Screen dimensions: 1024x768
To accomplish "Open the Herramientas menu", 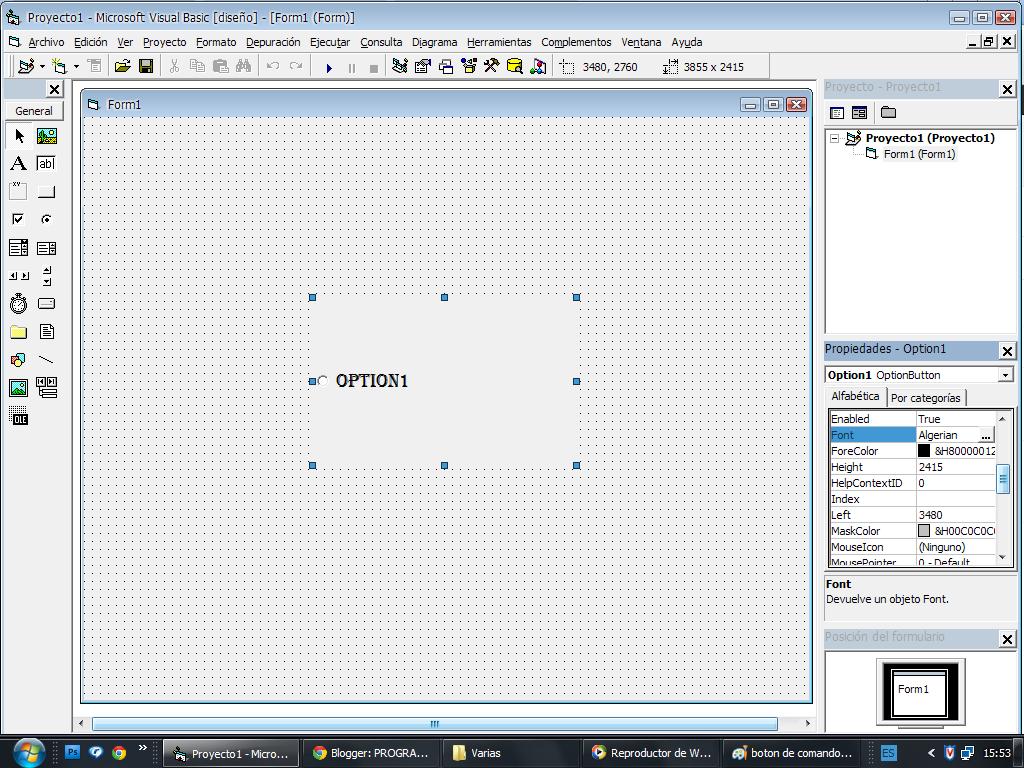I will click(x=499, y=42).
